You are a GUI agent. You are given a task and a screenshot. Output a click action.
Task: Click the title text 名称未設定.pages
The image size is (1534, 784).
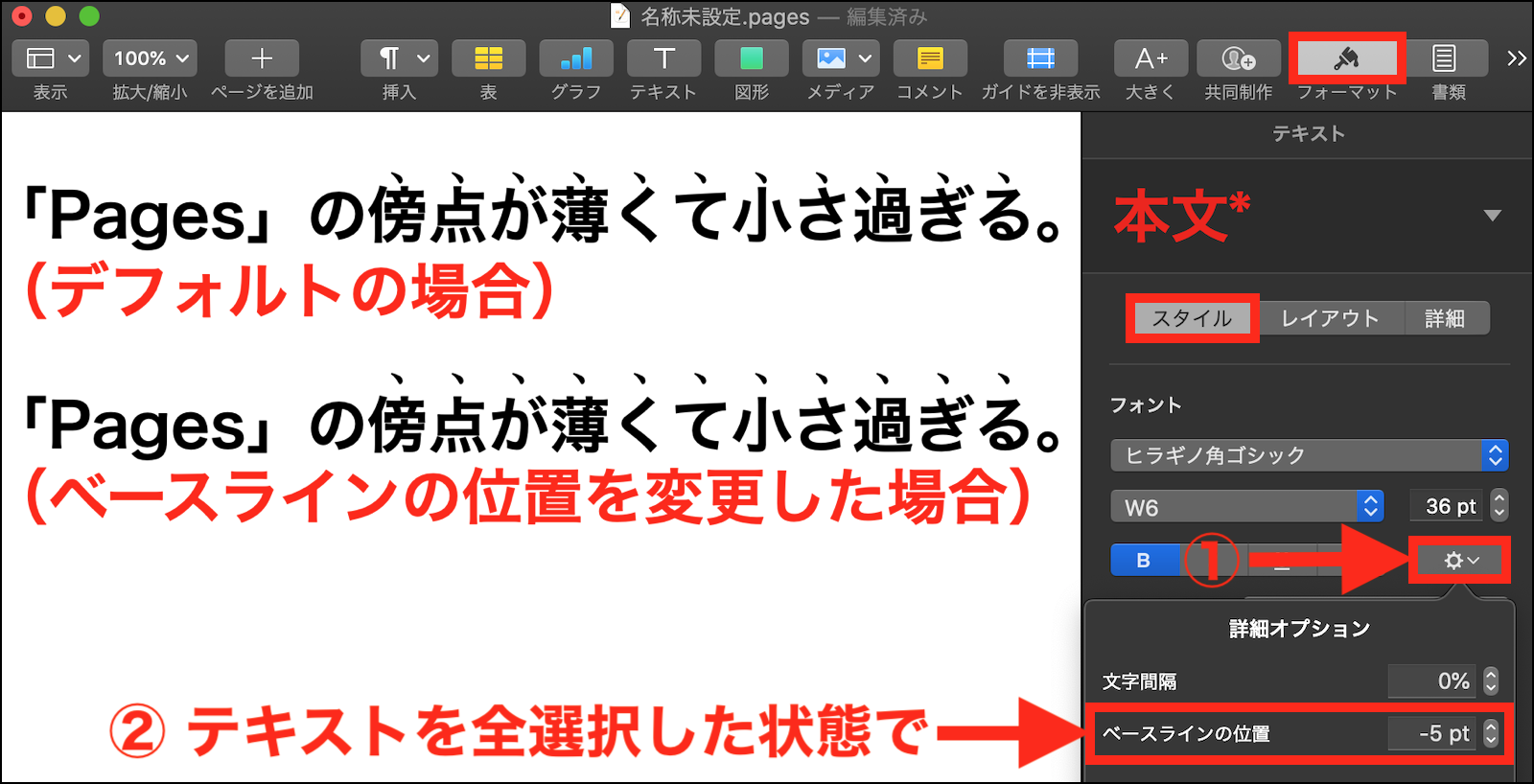[725, 17]
